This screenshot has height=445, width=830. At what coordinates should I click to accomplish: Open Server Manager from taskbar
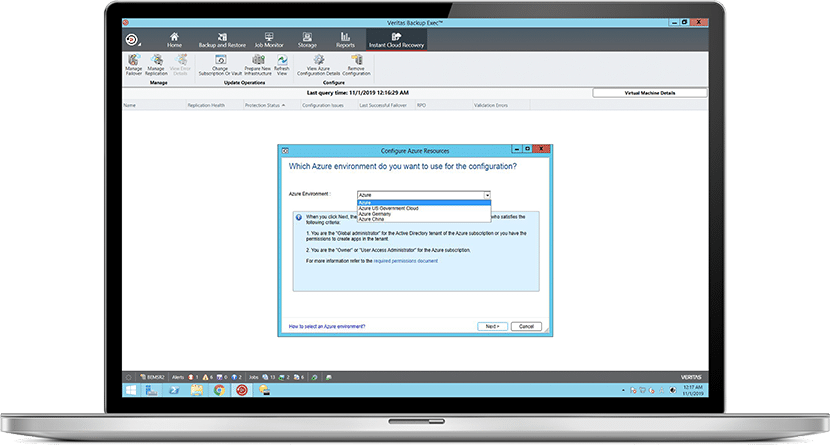[151, 390]
